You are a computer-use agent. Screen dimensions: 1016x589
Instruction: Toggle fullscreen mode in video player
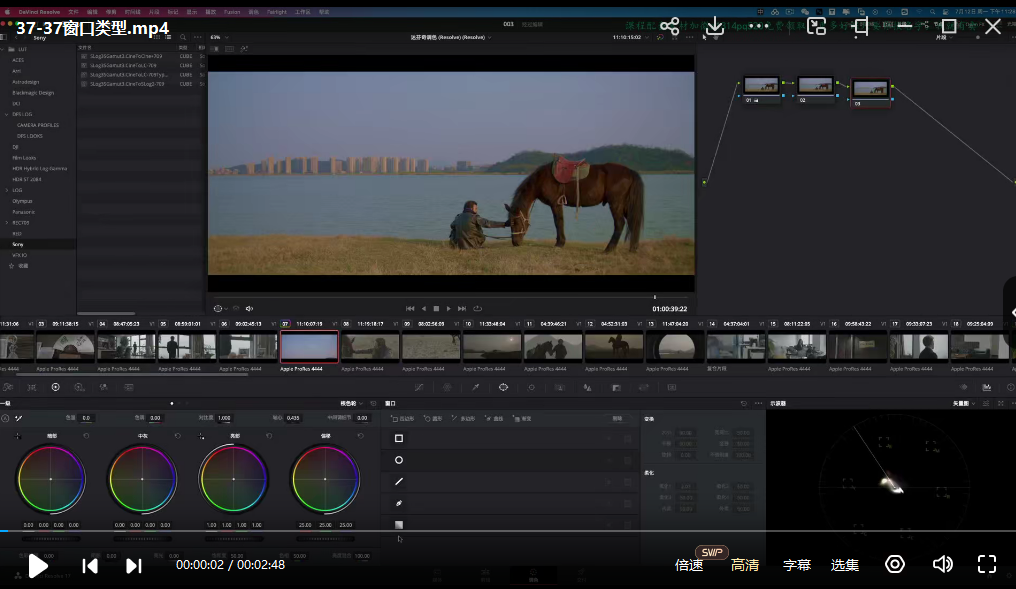(x=987, y=564)
